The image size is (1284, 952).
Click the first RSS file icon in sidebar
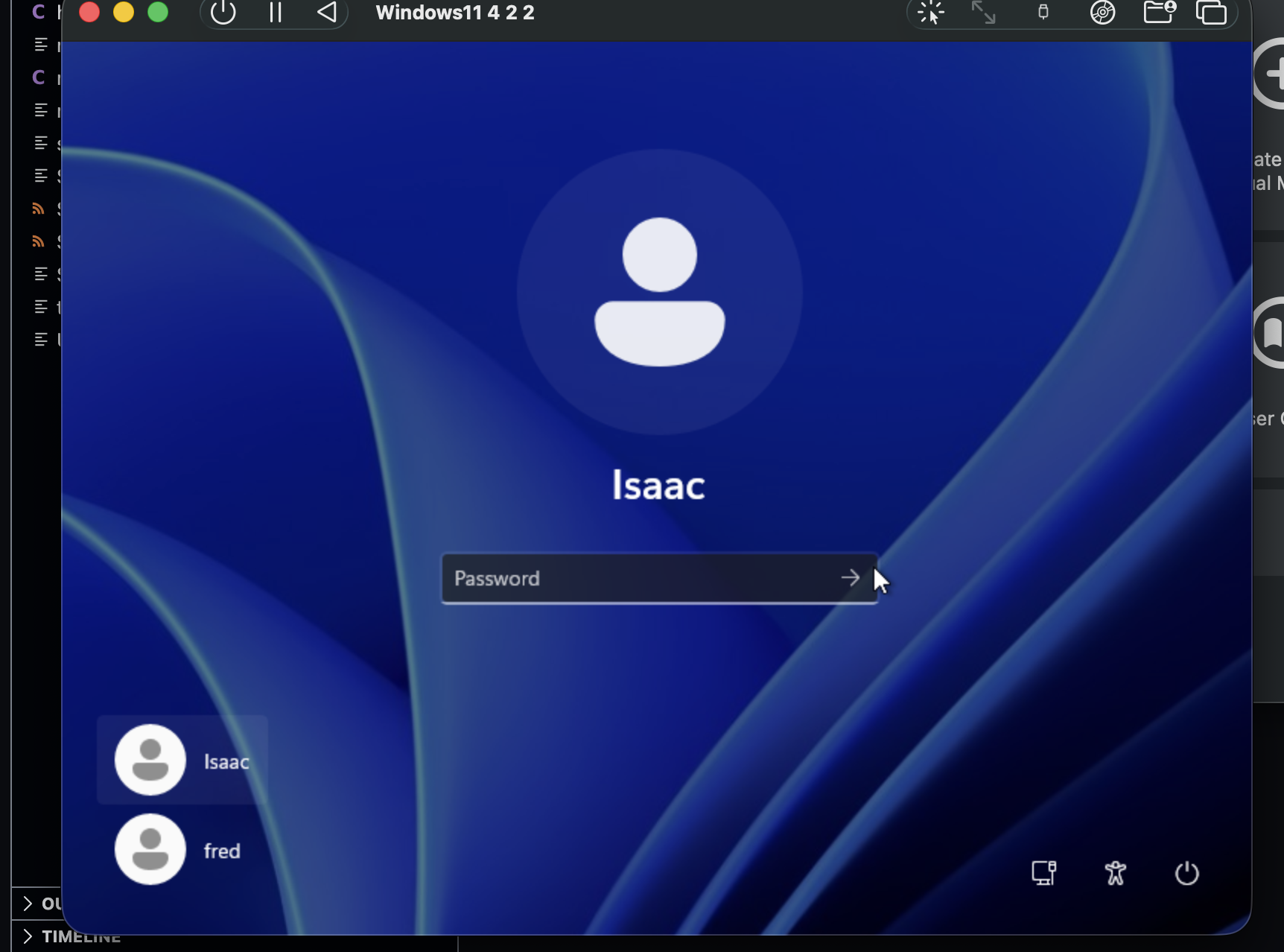pyautogui.click(x=39, y=209)
